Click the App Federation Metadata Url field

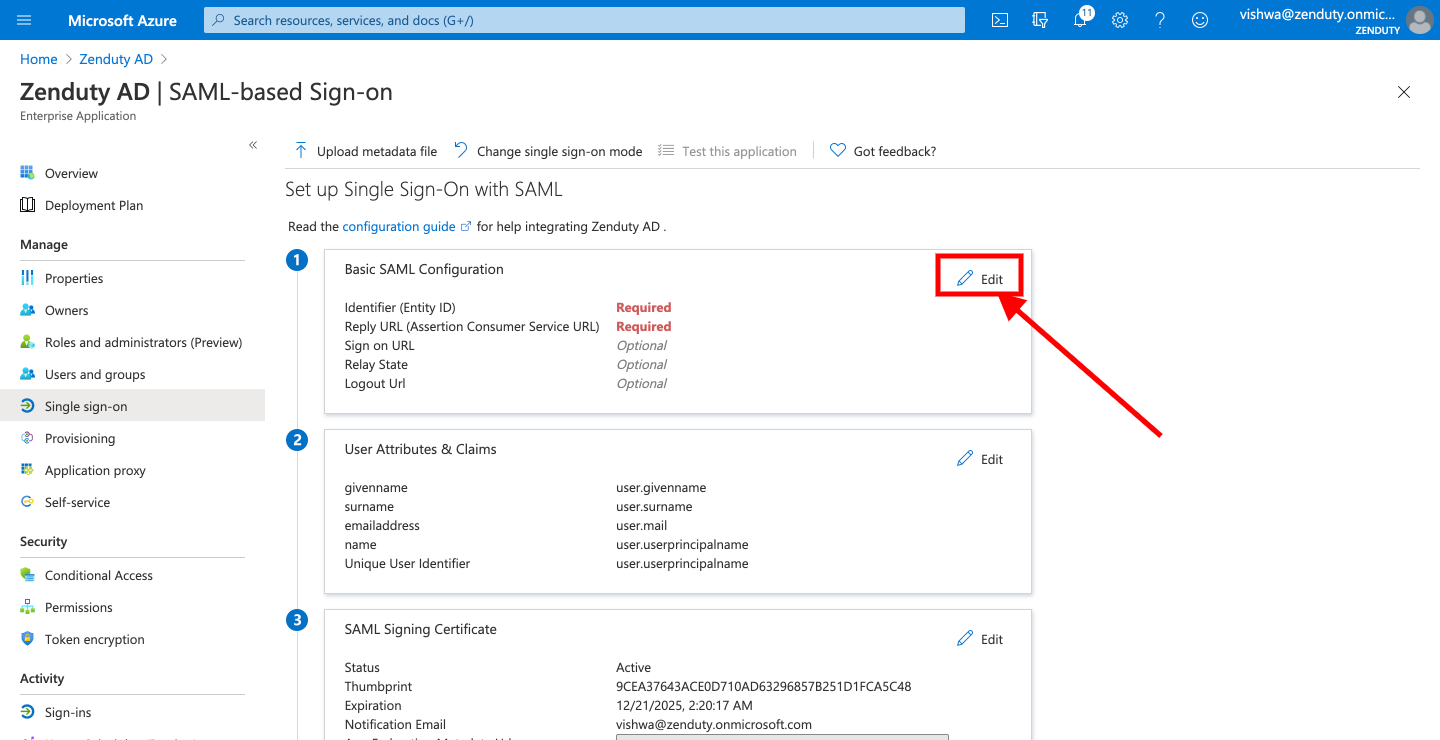[x=782, y=738]
